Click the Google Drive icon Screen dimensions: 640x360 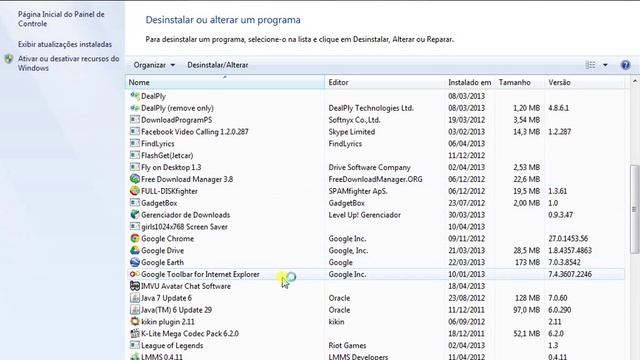(x=135, y=250)
